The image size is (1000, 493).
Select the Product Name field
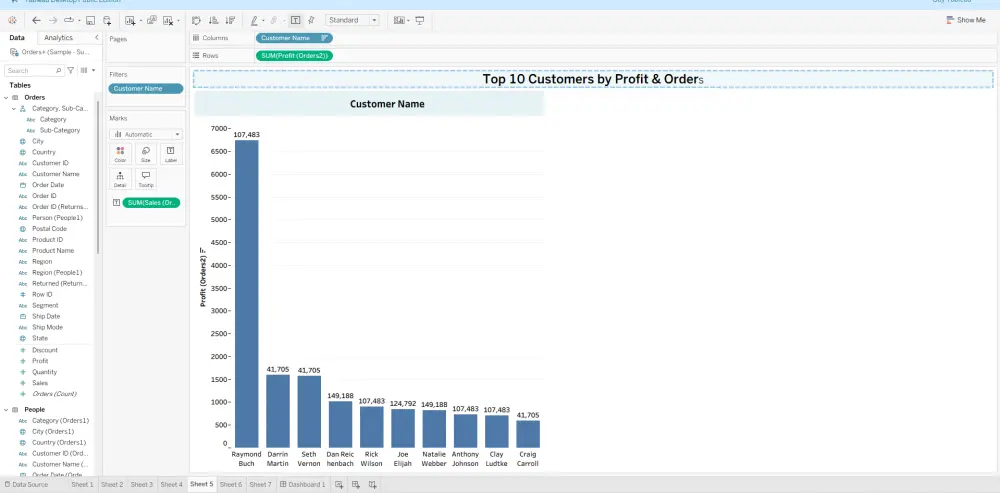(53, 251)
